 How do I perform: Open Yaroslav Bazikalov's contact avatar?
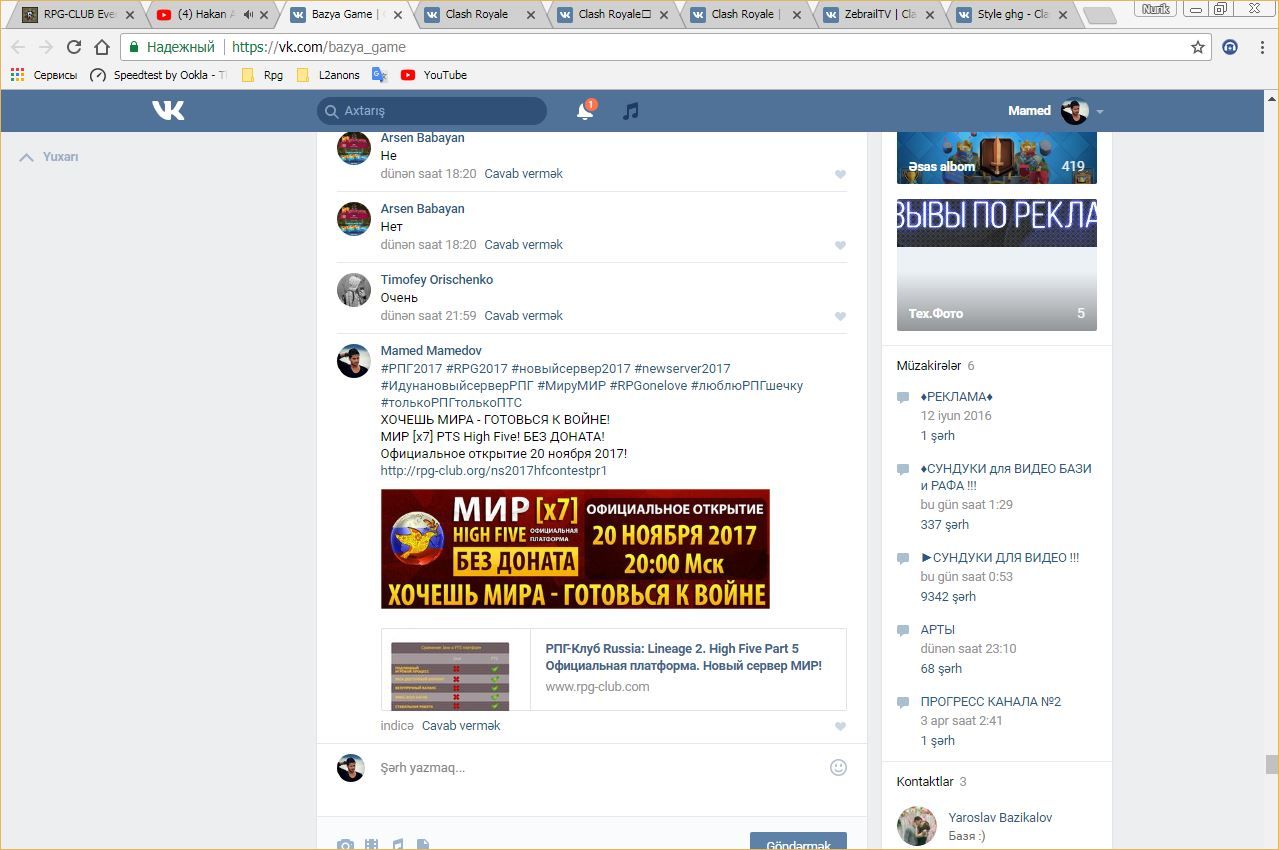tap(916, 826)
